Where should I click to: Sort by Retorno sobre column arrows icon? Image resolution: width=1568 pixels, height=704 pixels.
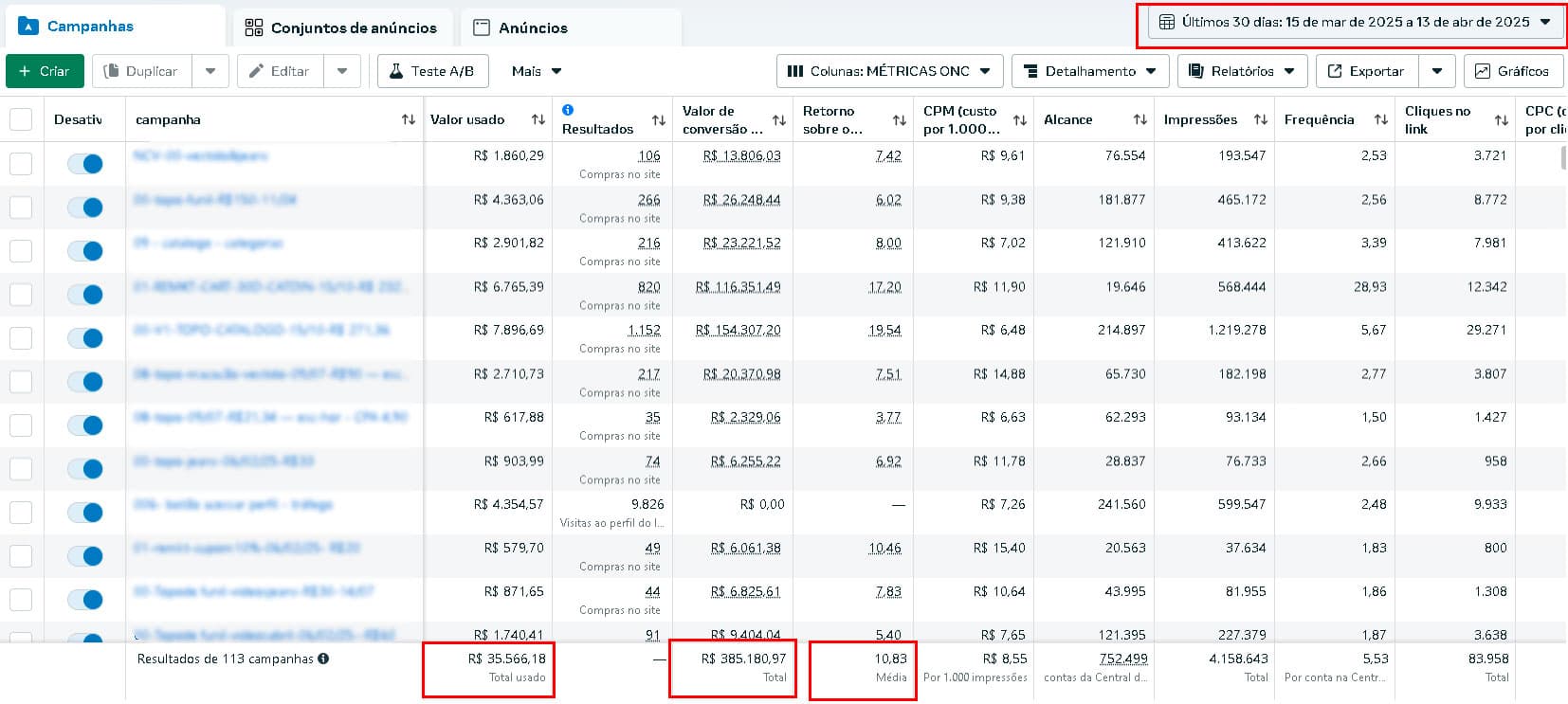[900, 120]
